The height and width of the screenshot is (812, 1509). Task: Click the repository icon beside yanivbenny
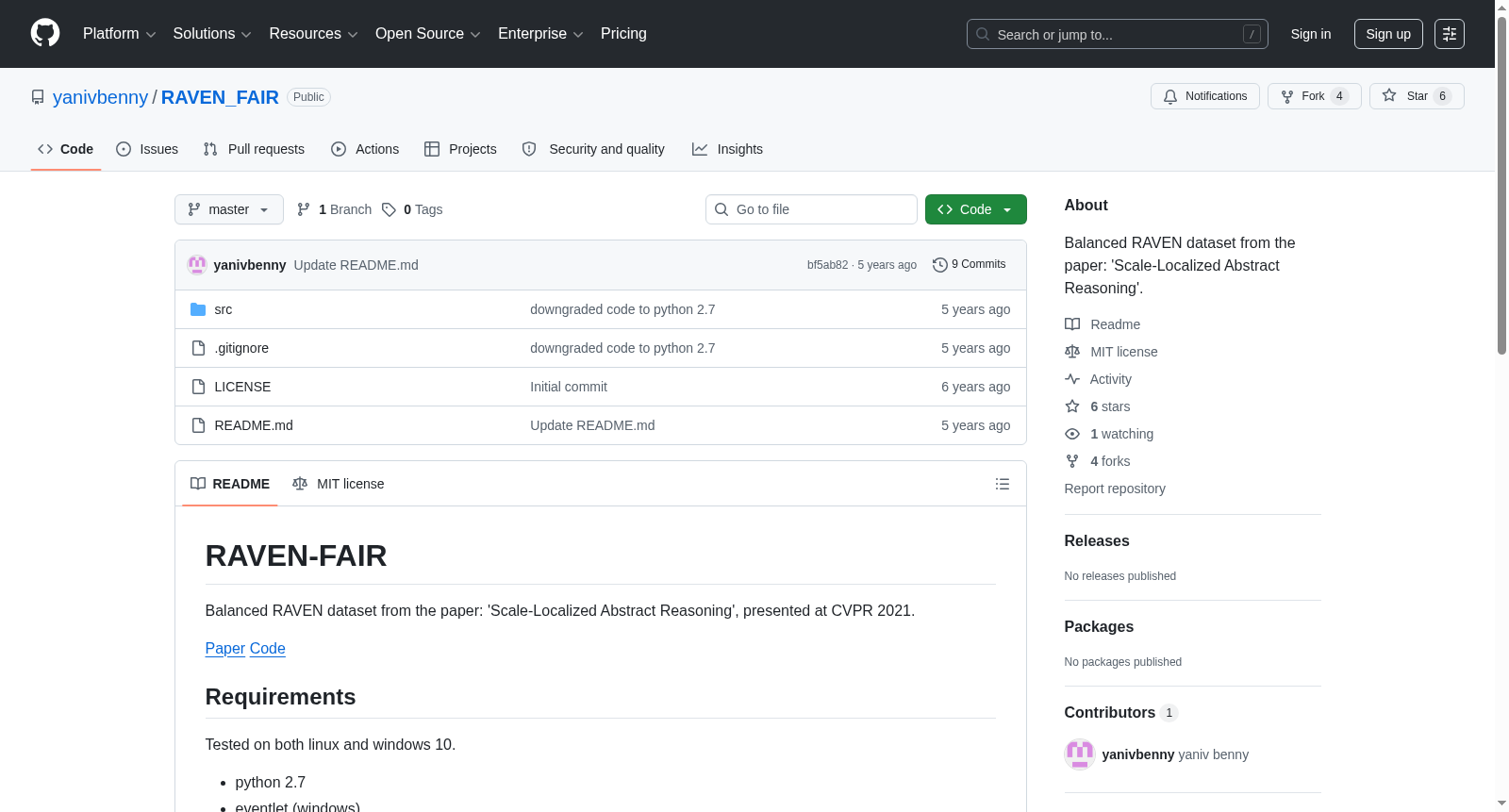tap(38, 97)
